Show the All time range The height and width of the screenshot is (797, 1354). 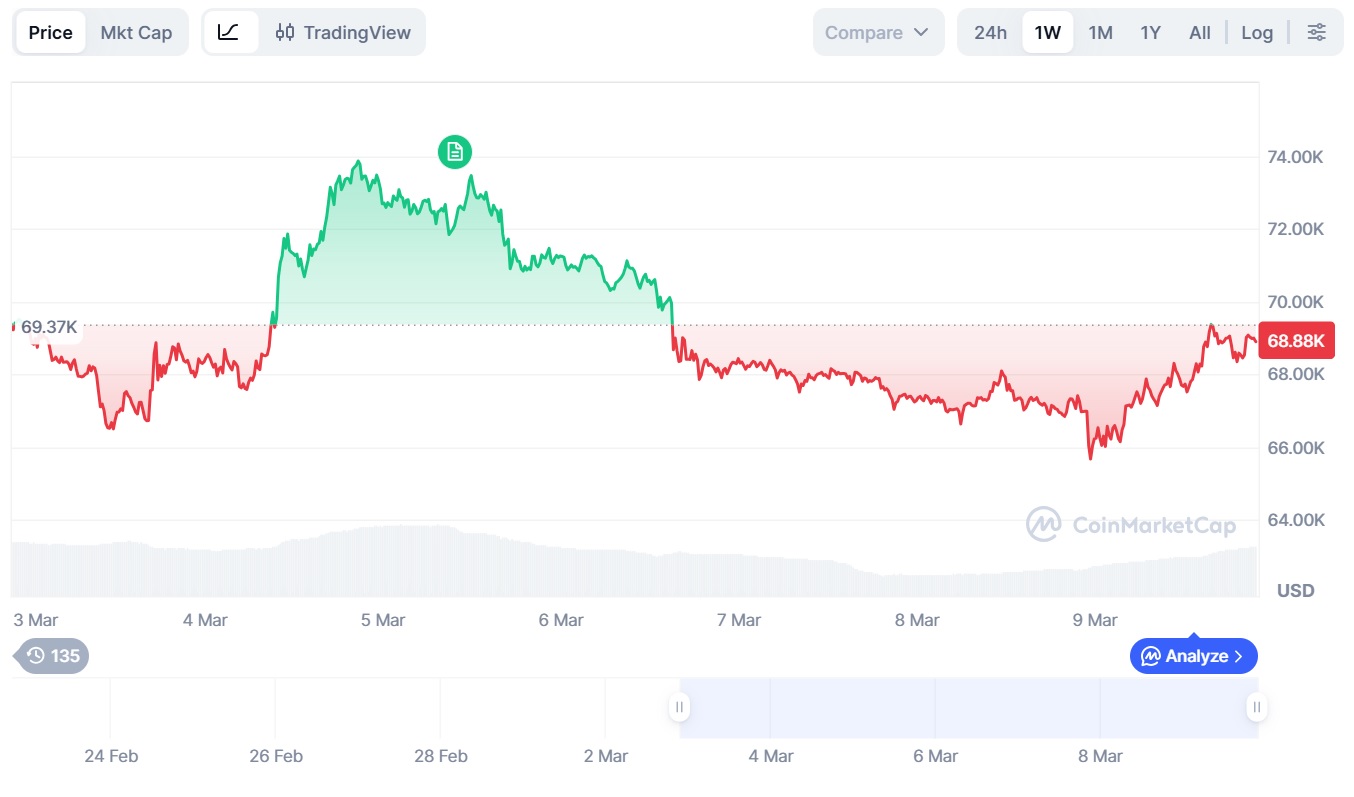tap(1200, 32)
